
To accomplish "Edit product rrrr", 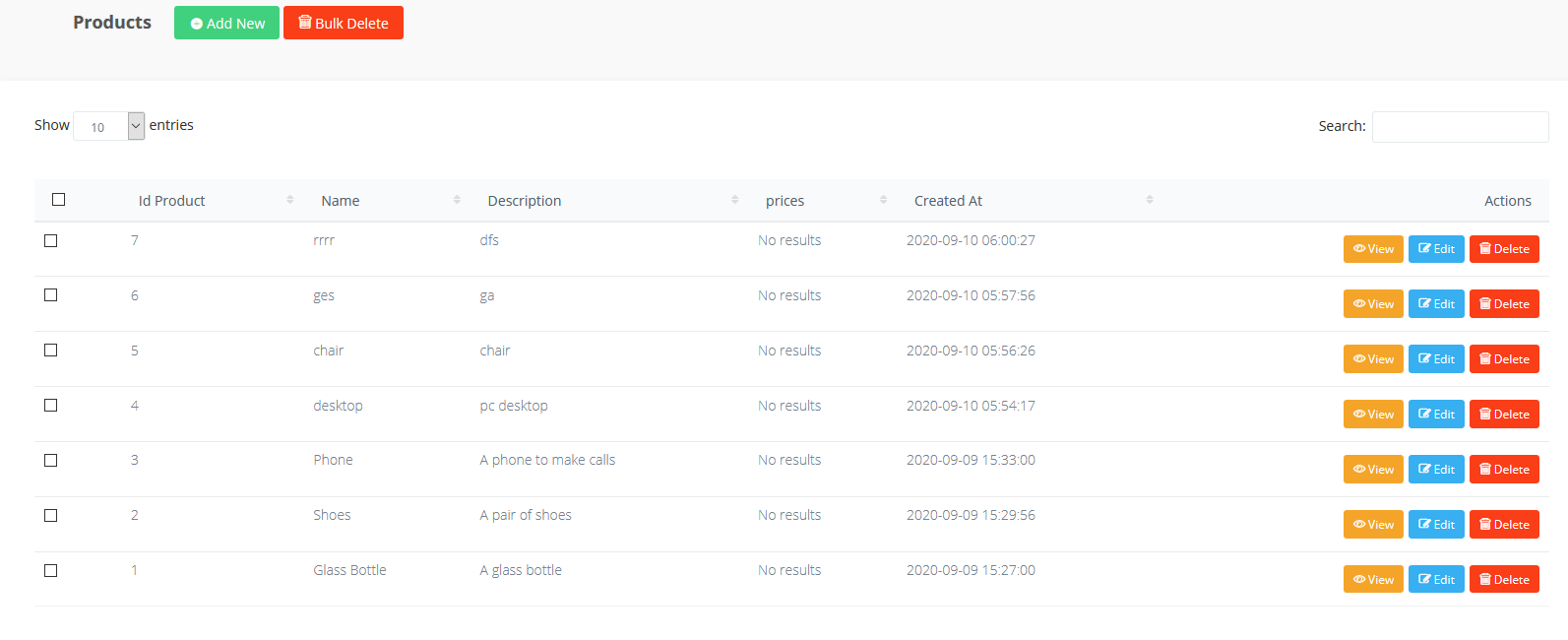I will point(1436,249).
